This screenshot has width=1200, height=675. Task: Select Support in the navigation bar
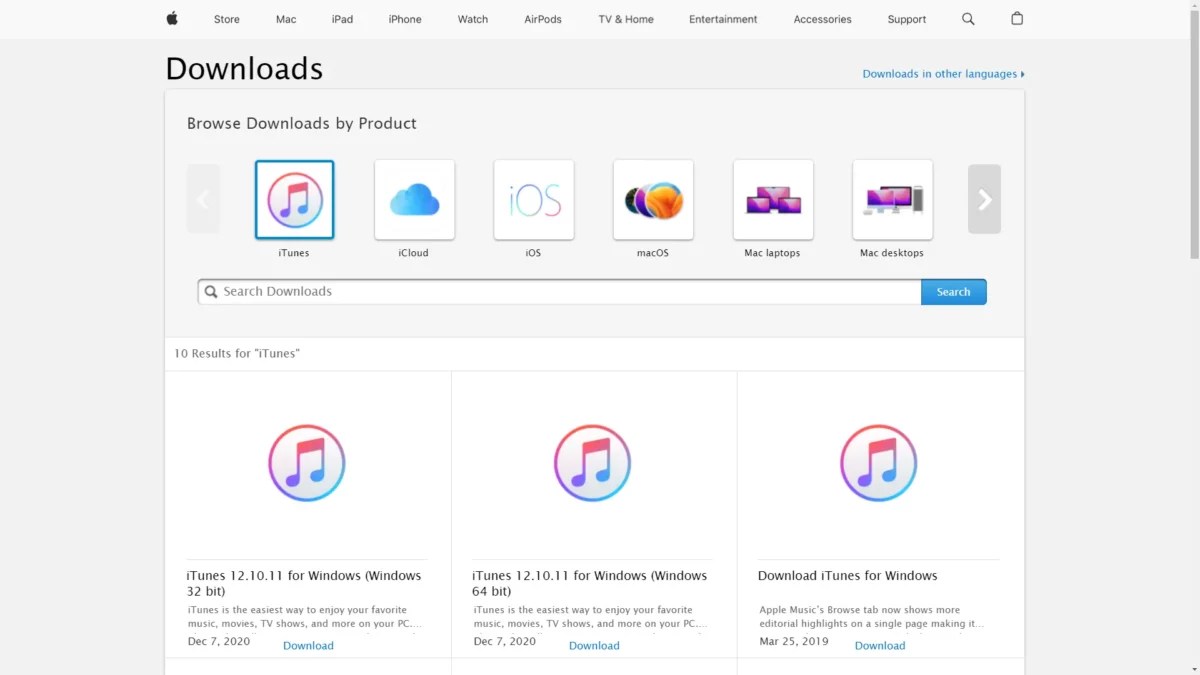point(906,18)
